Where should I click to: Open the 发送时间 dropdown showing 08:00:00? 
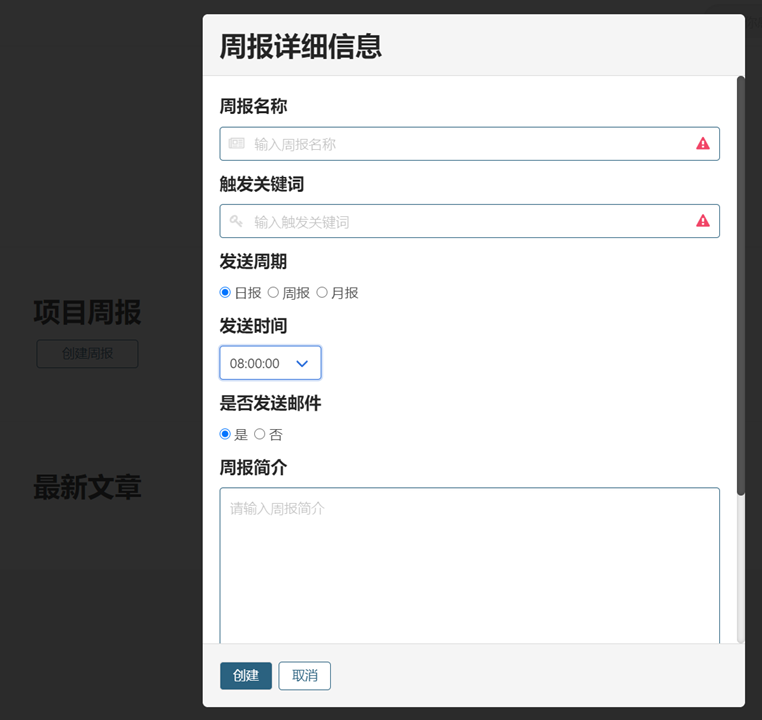(x=270, y=363)
